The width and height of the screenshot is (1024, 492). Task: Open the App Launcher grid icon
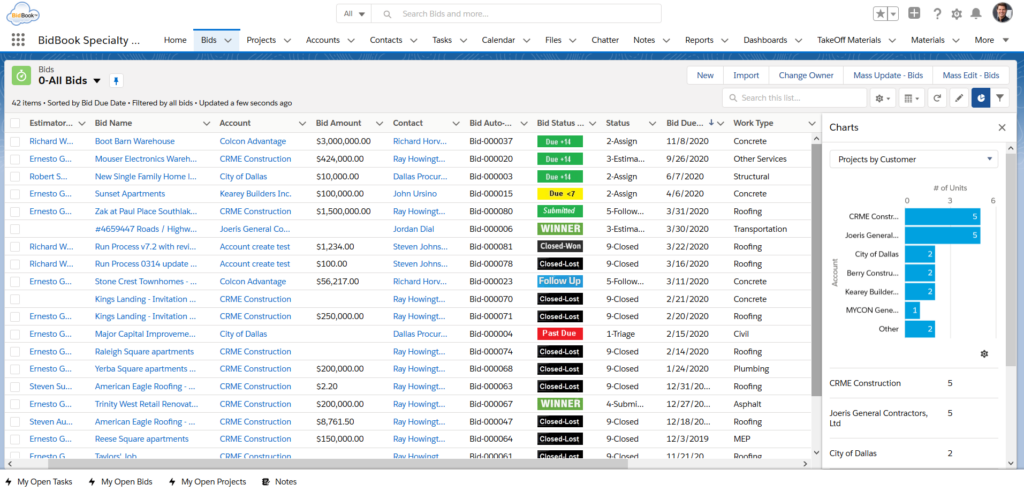coord(18,40)
